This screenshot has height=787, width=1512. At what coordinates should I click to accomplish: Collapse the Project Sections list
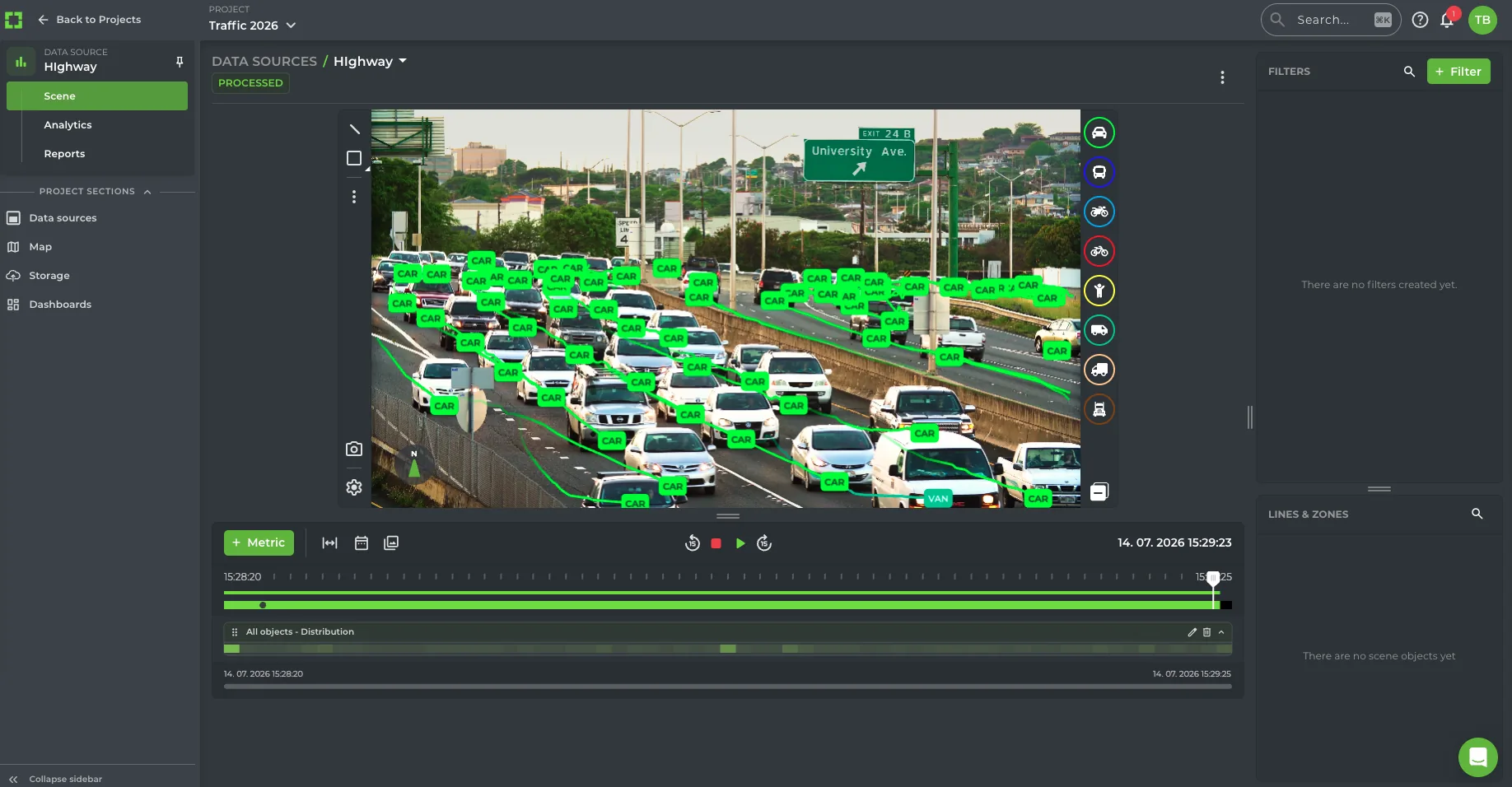pos(147,192)
